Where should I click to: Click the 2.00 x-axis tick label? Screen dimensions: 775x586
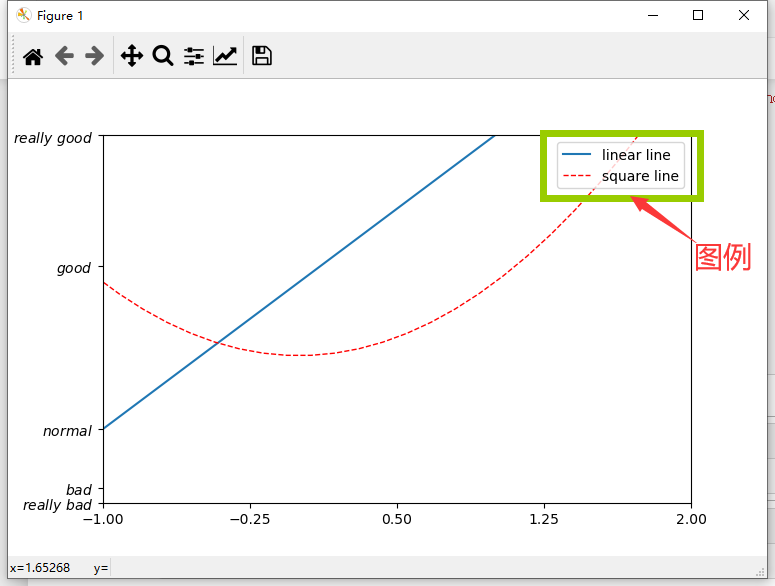coord(691,519)
